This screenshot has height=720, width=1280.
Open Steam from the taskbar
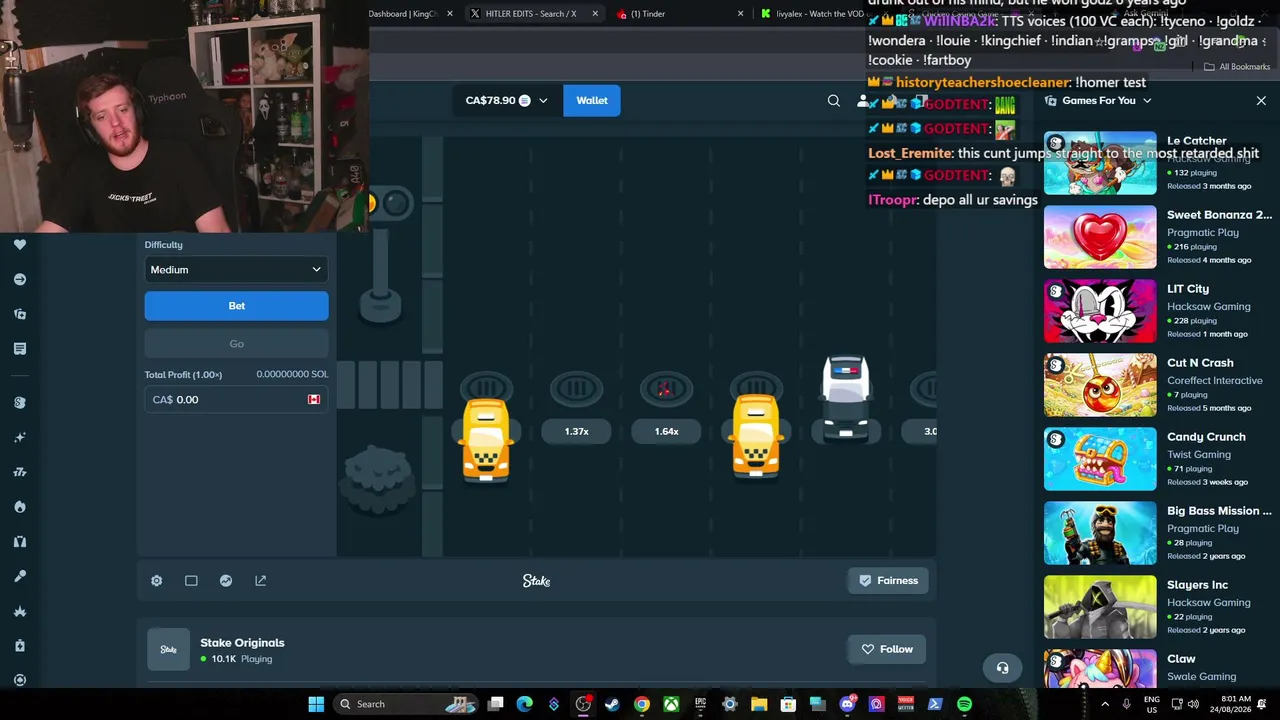click(612, 704)
